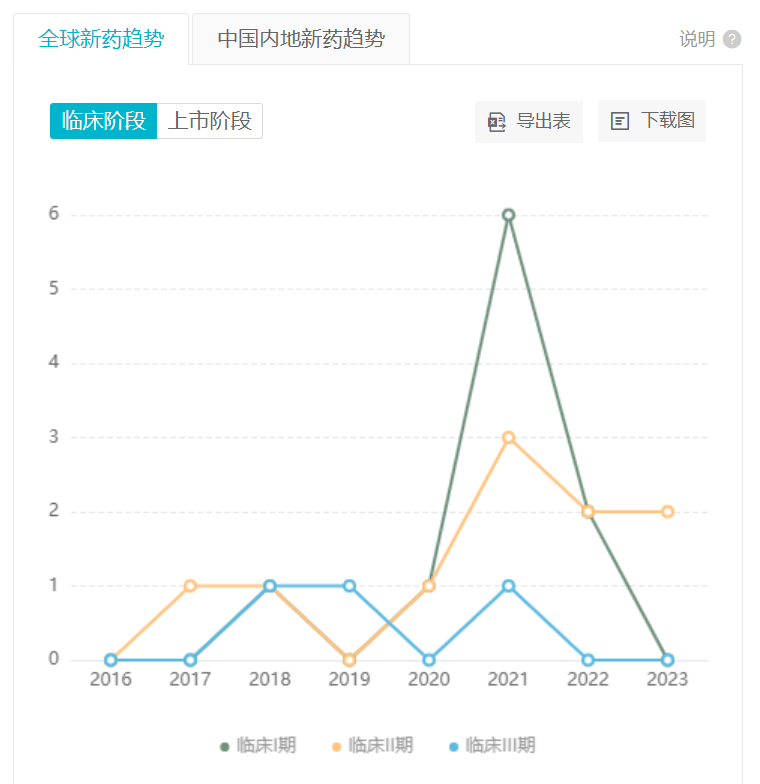The width and height of the screenshot is (760, 784).
Task: Click the question mark help icon
Action: click(x=732, y=39)
